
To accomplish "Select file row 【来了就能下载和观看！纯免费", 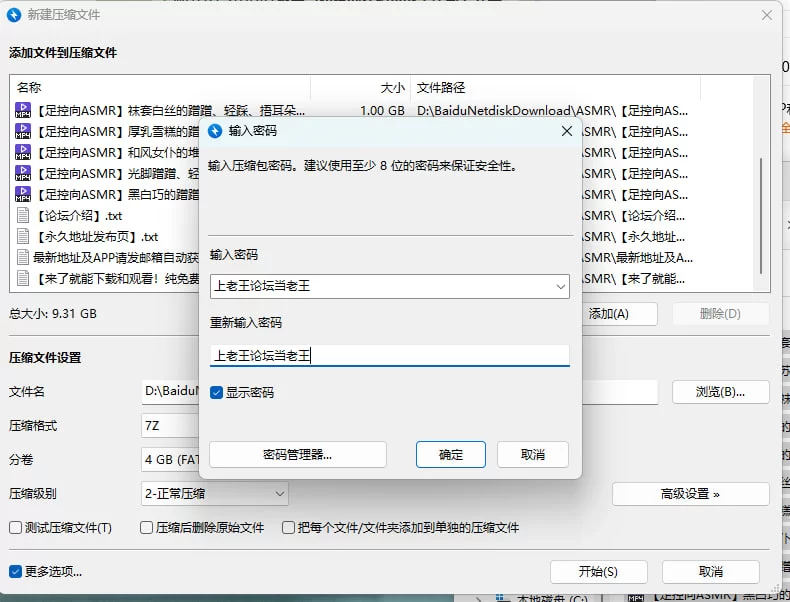I will [117, 279].
